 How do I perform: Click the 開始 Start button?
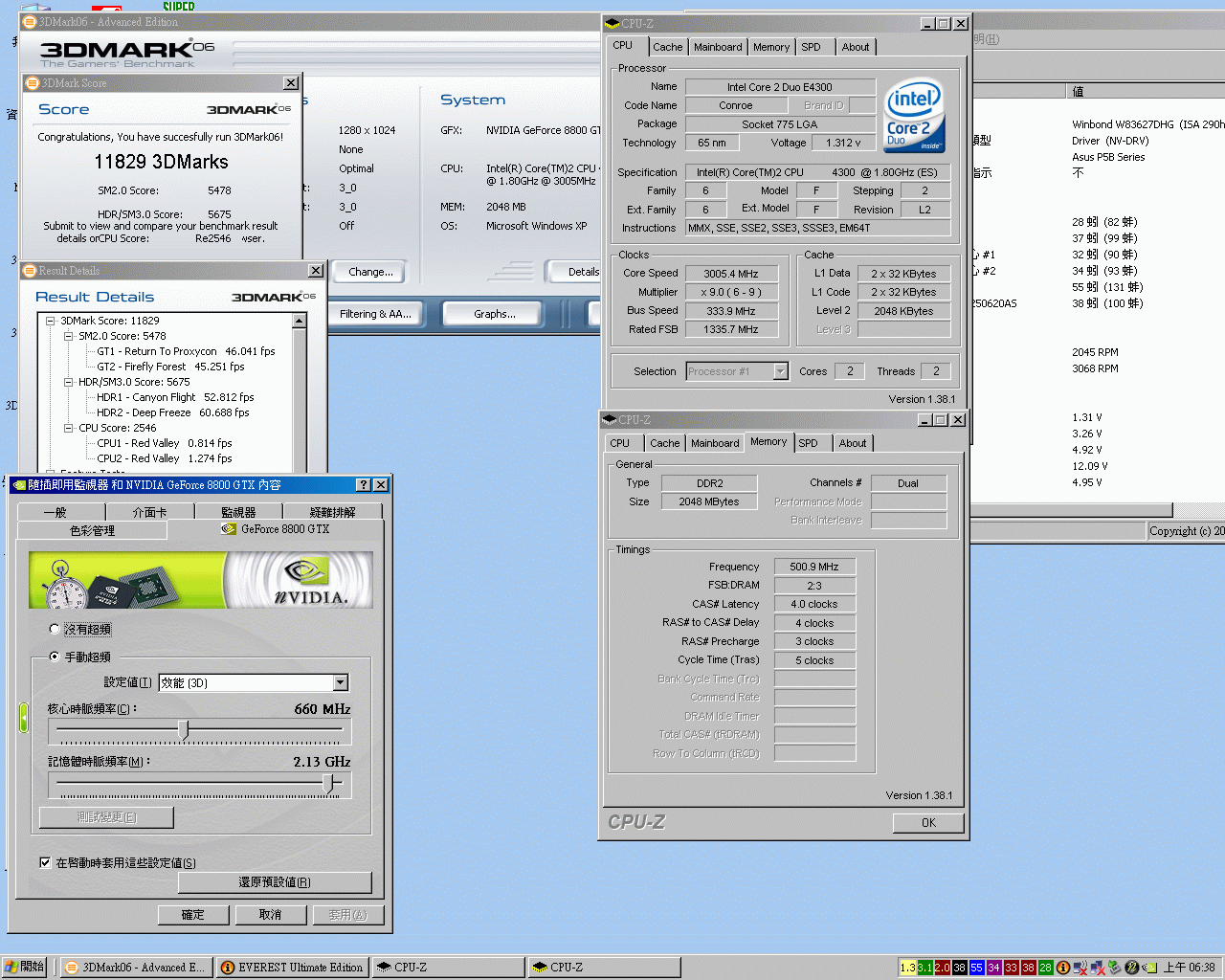click(25, 968)
